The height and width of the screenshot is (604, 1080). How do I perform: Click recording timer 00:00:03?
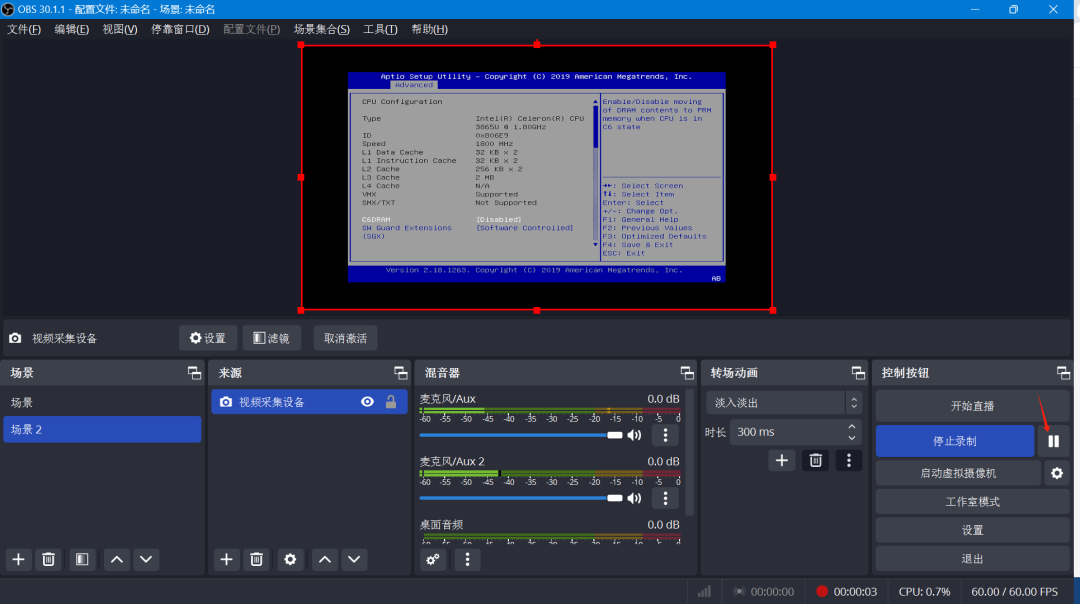coord(855,592)
